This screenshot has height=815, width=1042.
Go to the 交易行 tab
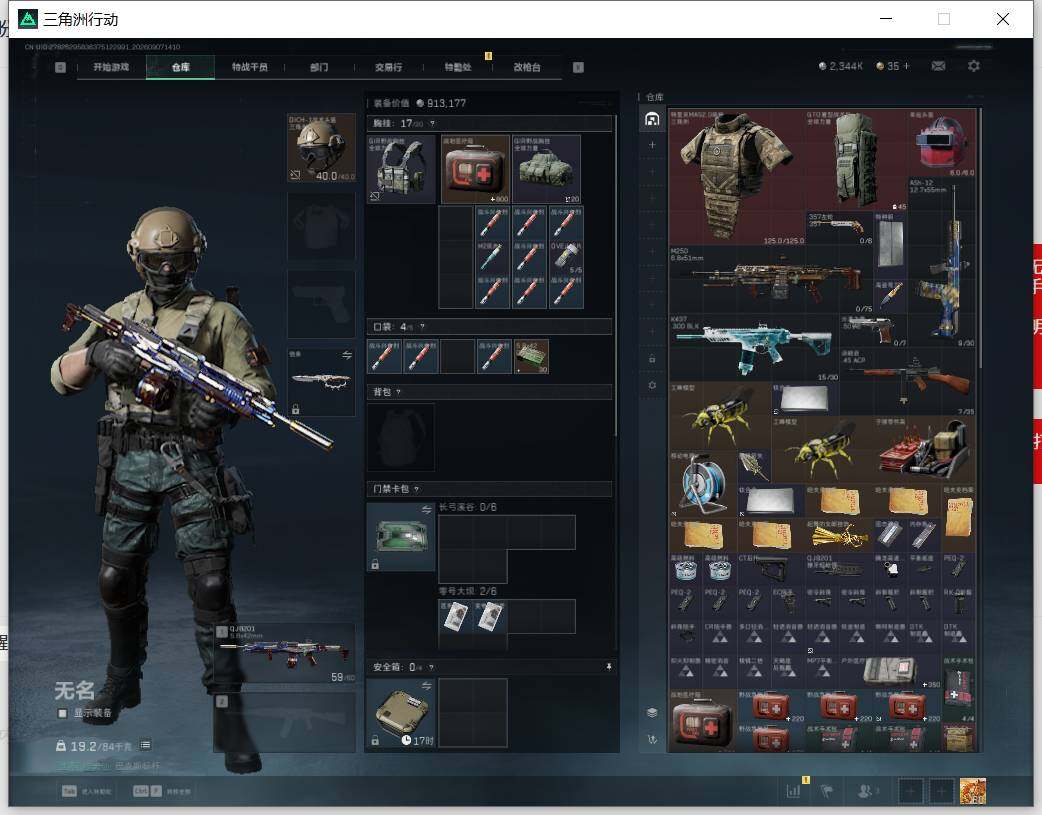point(388,67)
